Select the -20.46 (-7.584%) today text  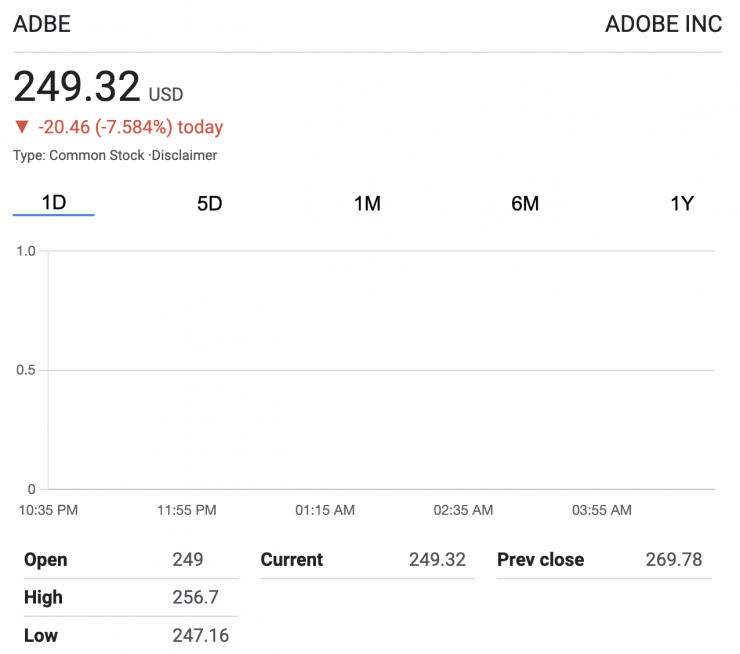click(130, 127)
